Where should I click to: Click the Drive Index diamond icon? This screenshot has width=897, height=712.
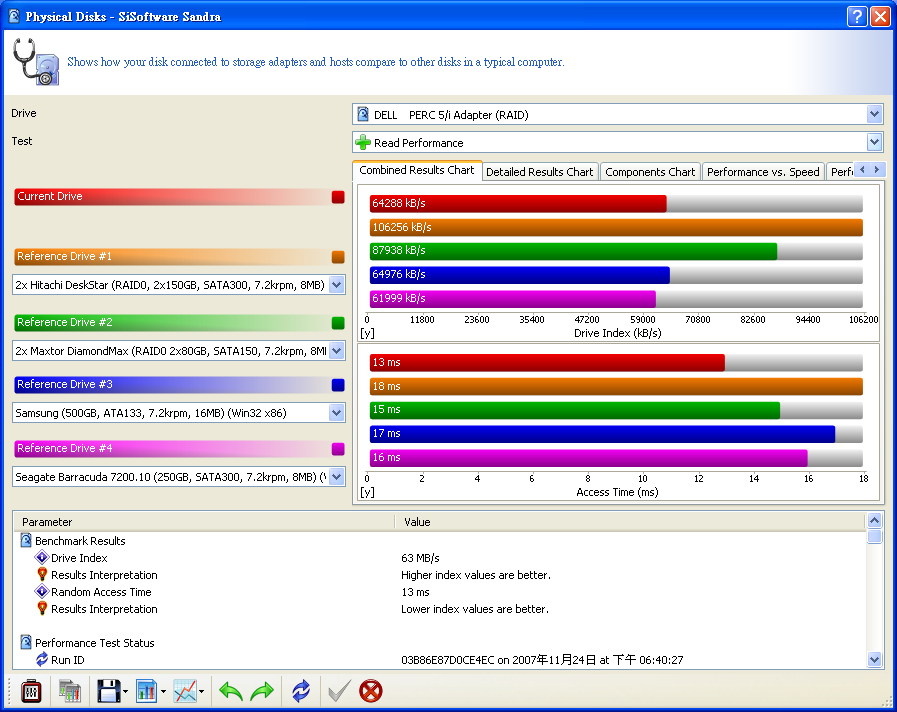click(42, 558)
